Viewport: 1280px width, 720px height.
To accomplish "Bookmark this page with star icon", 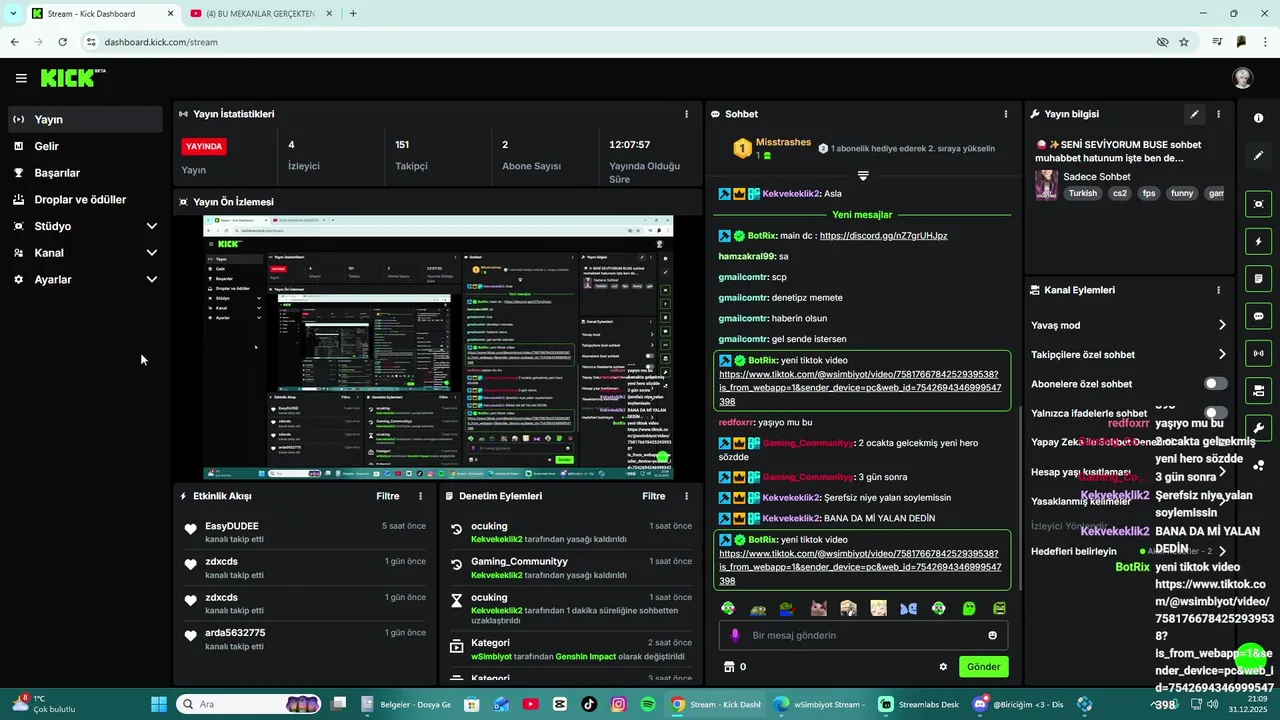I will coord(1184,42).
